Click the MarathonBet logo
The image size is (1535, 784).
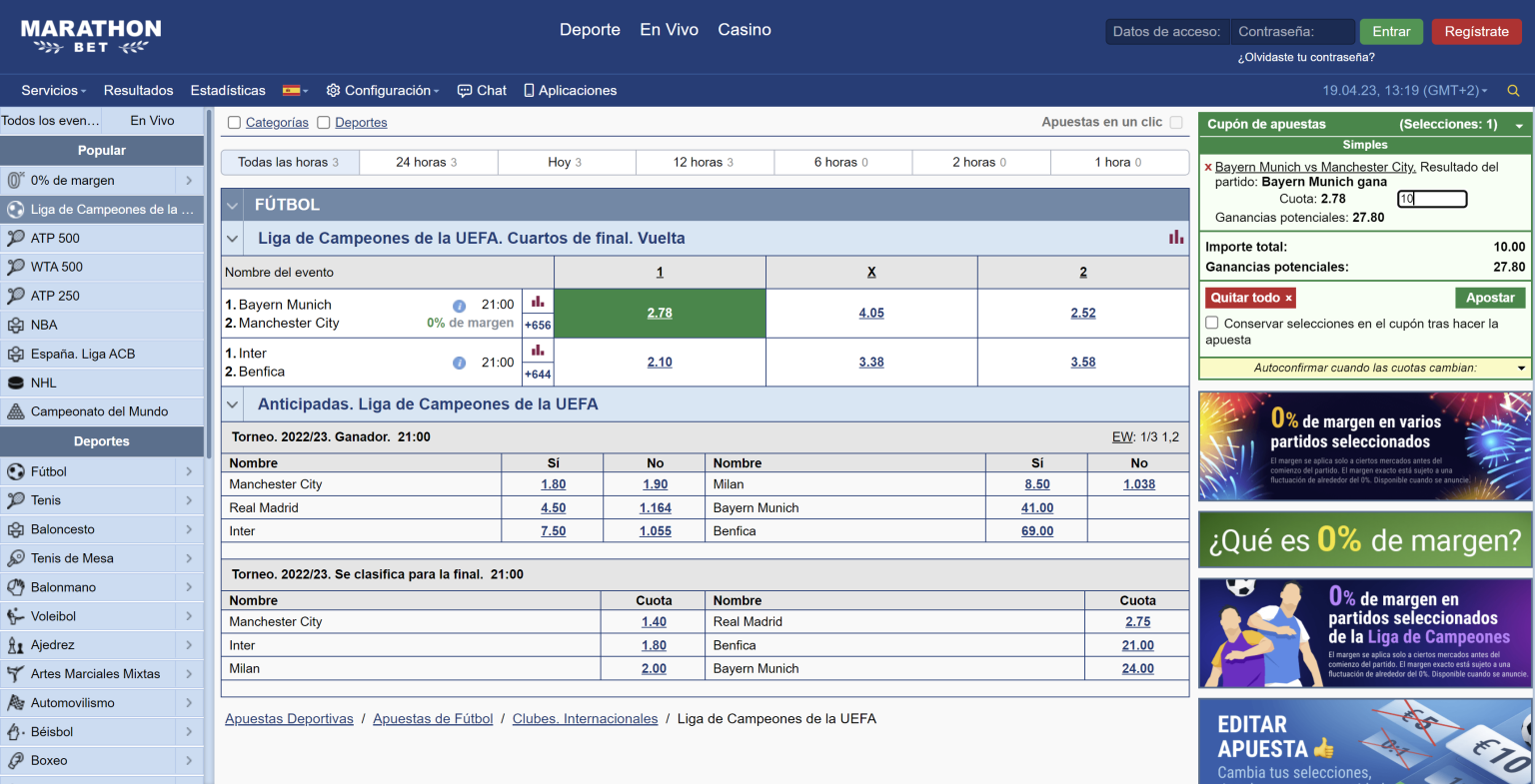[x=91, y=36]
